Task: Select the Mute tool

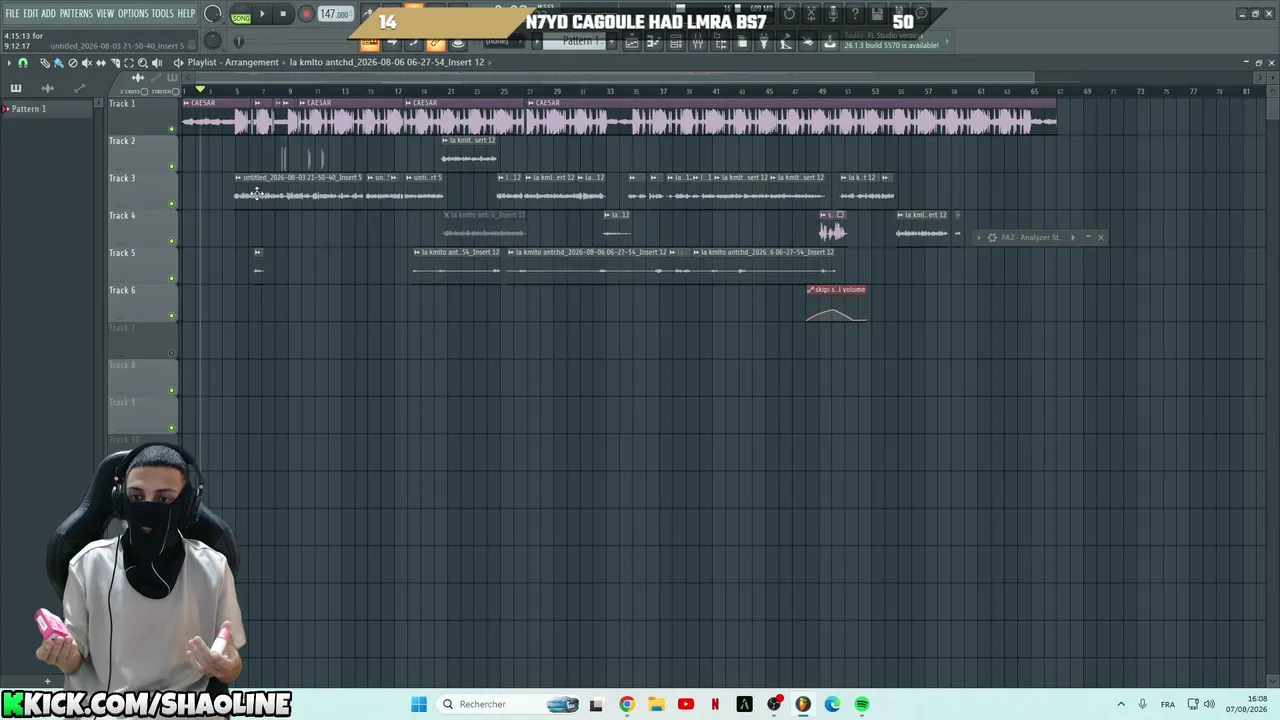Action: 87,62
